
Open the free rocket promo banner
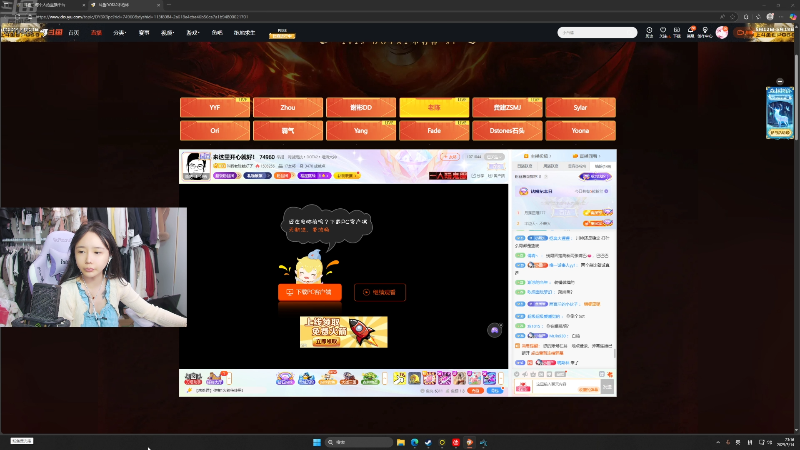click(x=343, y=332)
